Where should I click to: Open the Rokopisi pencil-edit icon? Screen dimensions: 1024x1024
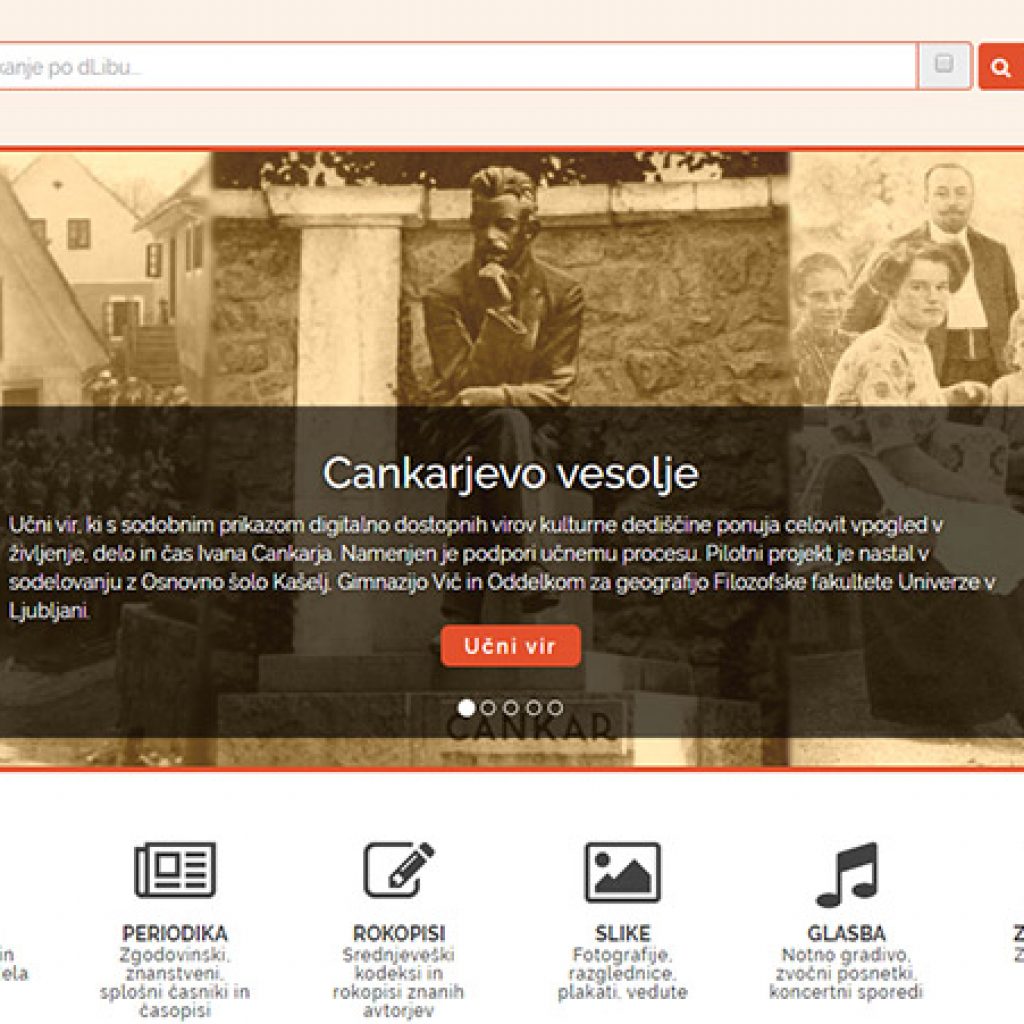[399, 870]
